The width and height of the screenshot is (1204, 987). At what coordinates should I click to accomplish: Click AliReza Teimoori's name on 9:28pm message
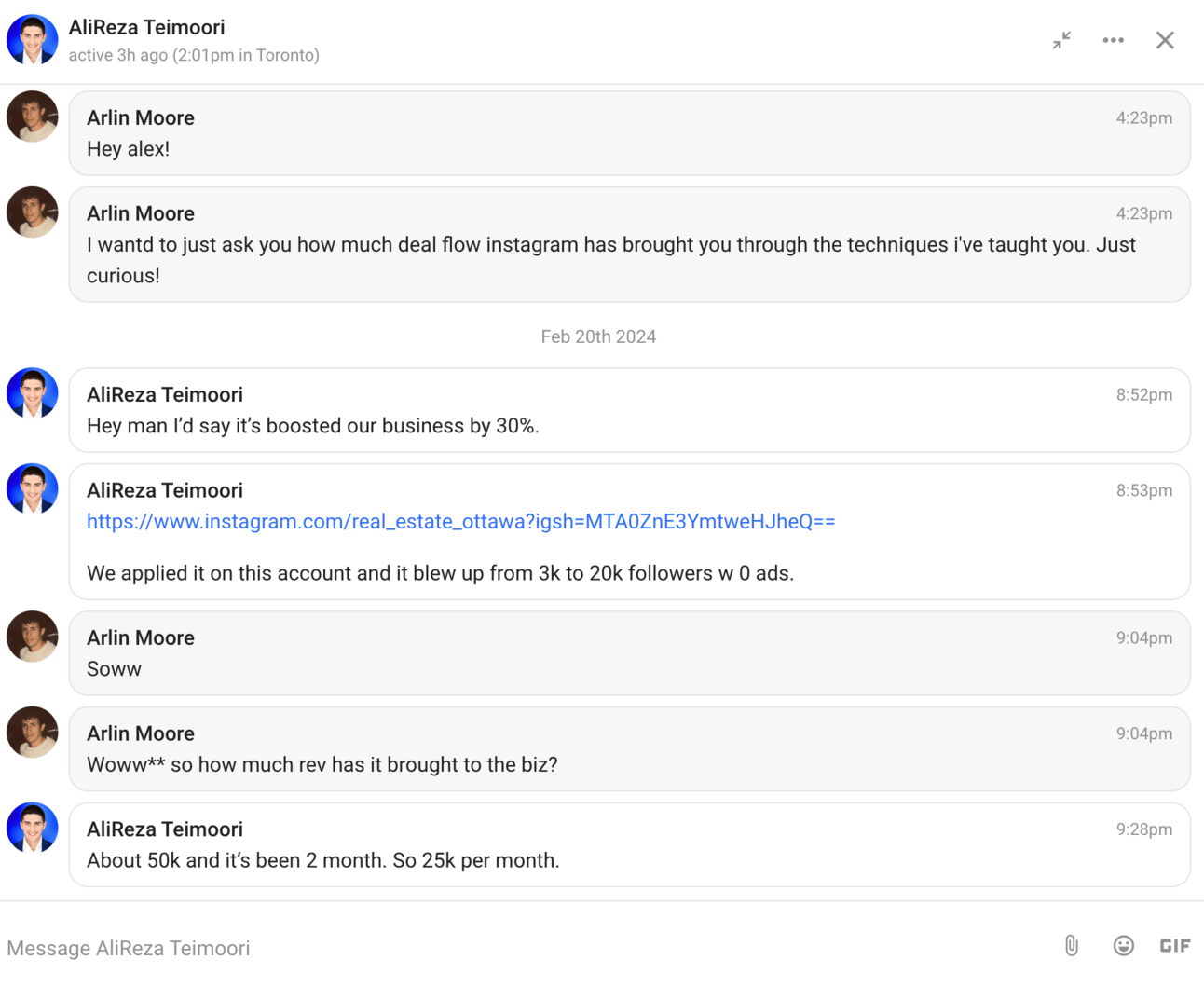[x=165, y=829]
